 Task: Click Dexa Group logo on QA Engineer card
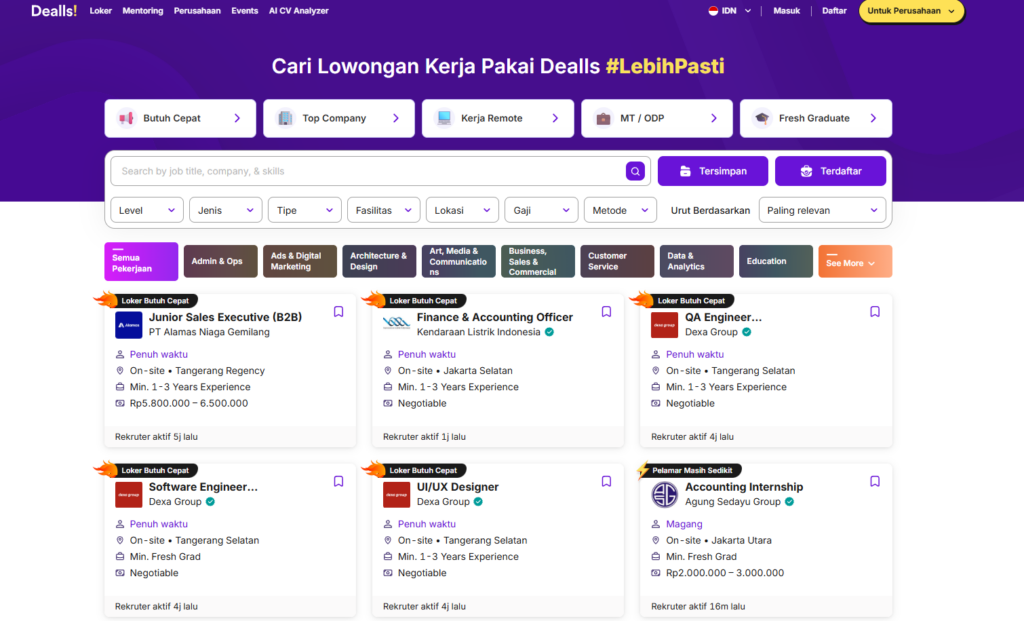(x=664, y=325)
